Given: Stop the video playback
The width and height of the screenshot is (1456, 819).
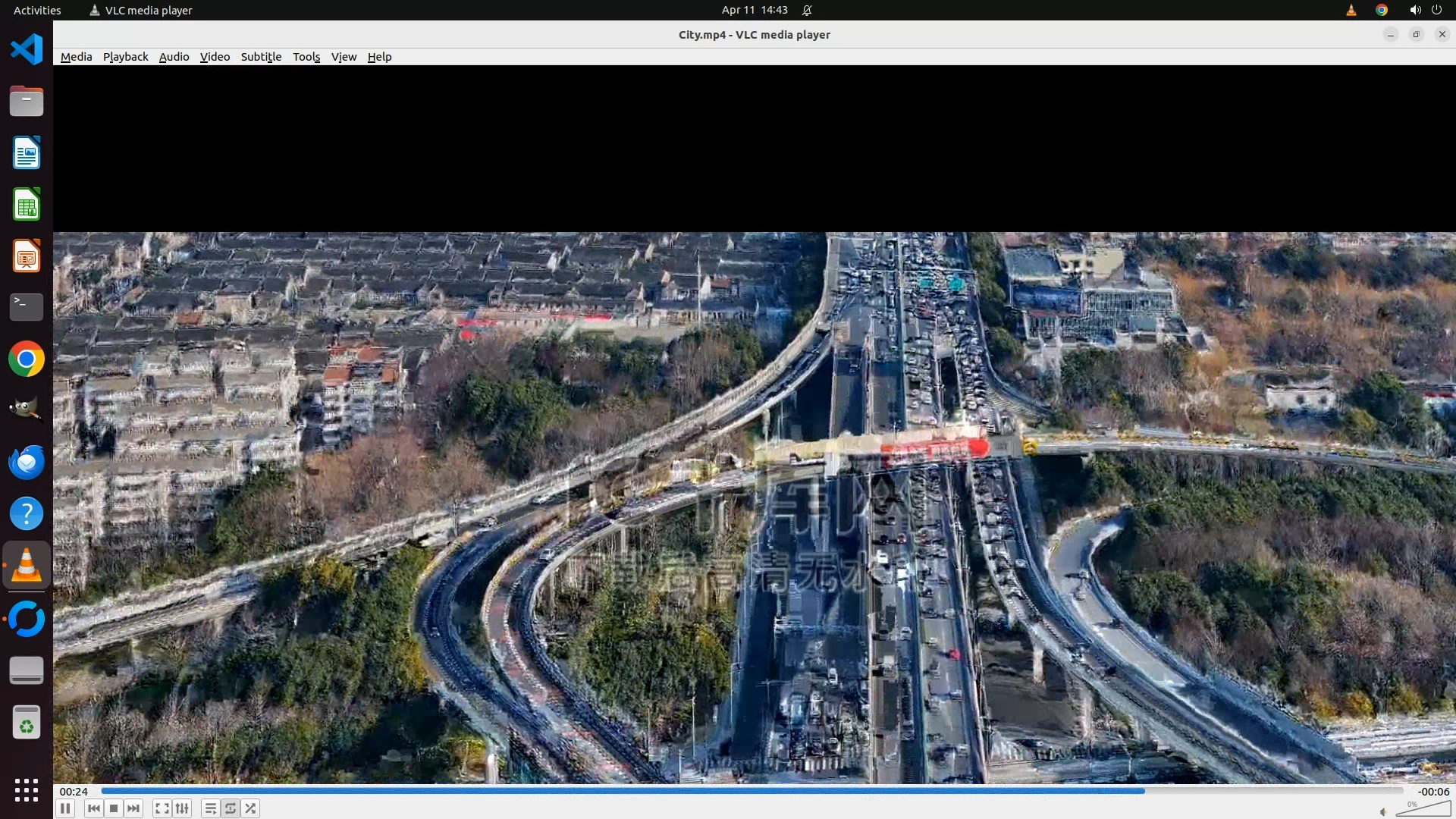Looking at the screenshot, I should click(x=114, y=808).
